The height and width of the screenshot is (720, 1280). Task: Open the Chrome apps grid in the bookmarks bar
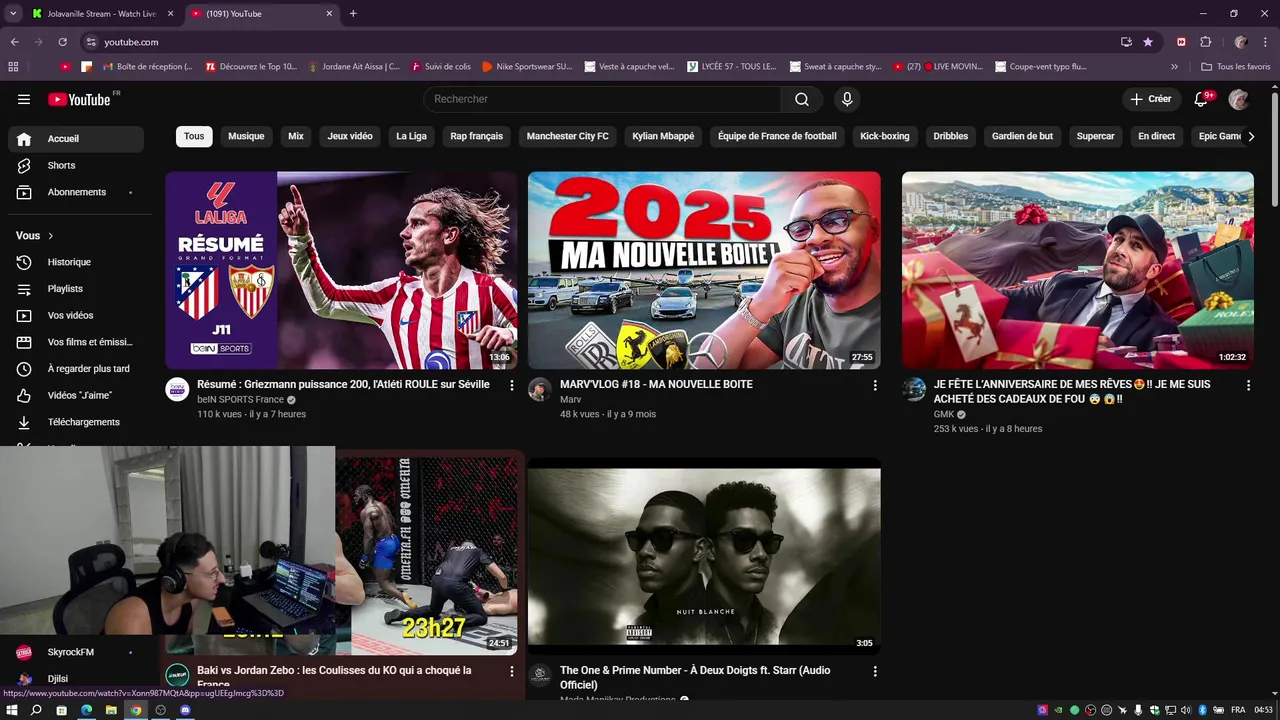coord(13,67)
